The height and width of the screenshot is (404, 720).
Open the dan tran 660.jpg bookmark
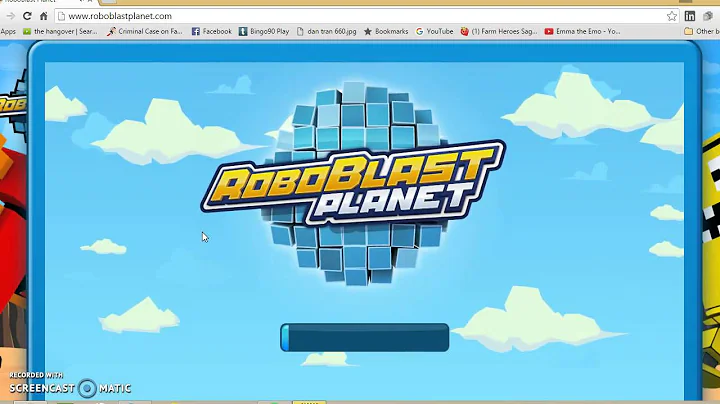tap(326, 31)
